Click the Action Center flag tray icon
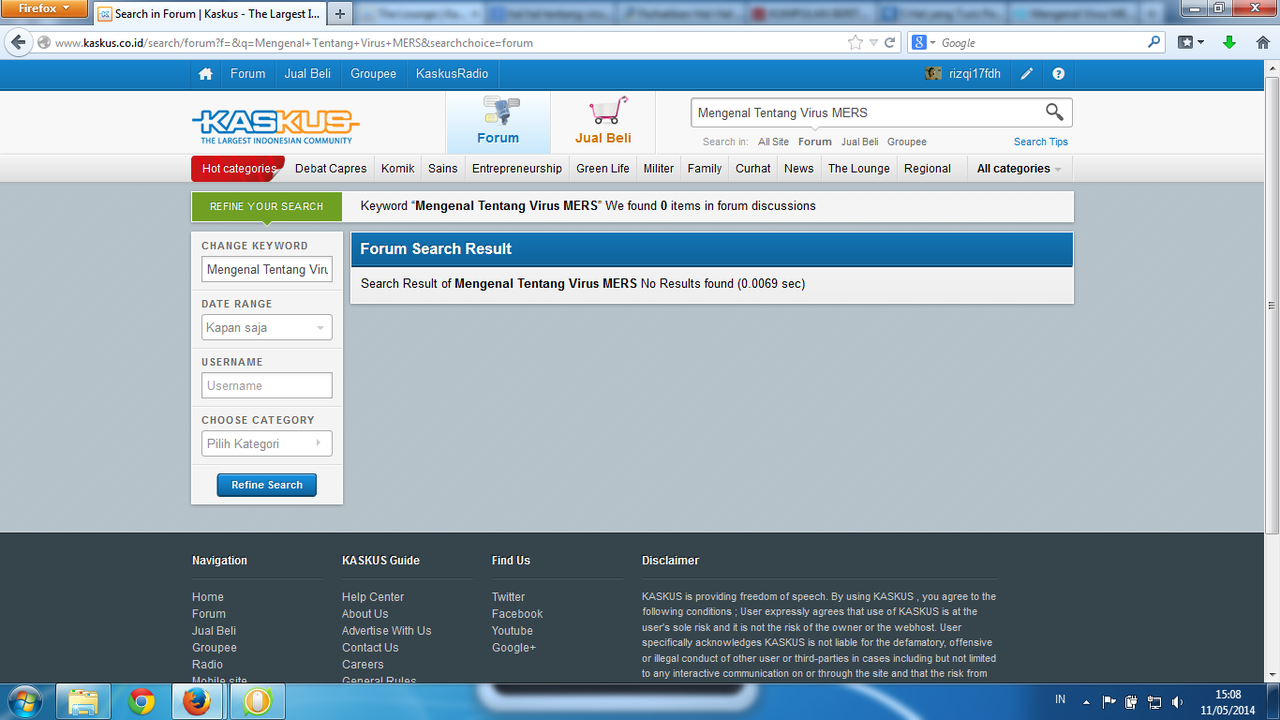Image resolution: width=1280 pixels, height=720 pixels. (x=1109, y=702)
